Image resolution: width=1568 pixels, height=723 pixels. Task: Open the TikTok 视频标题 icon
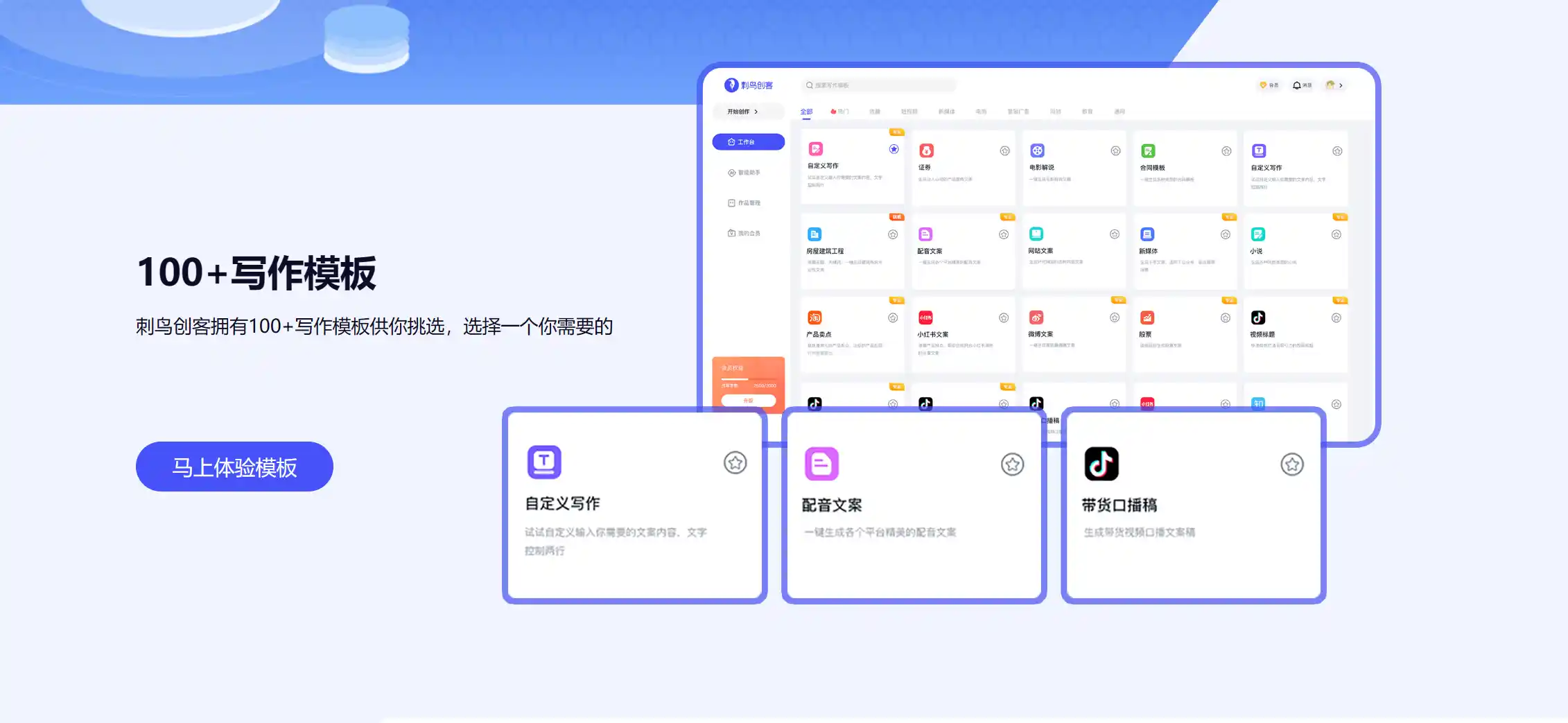1258,317
